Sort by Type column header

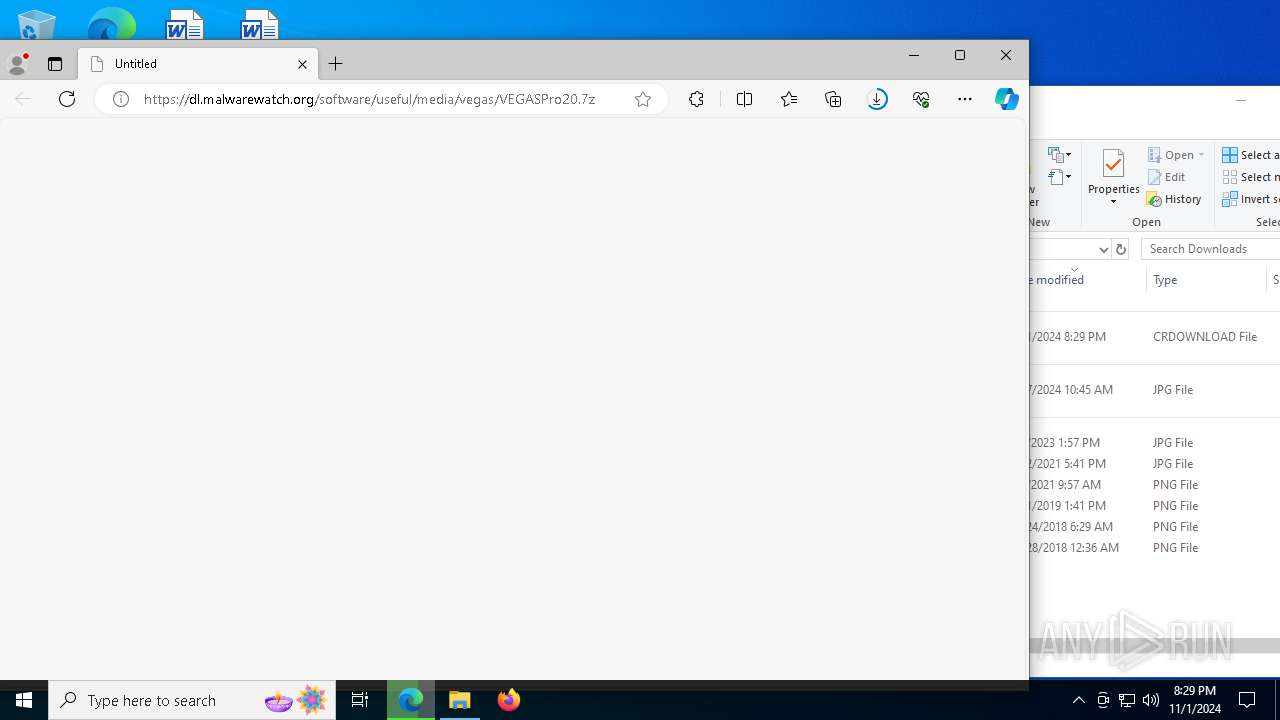tap(1206, 280)
